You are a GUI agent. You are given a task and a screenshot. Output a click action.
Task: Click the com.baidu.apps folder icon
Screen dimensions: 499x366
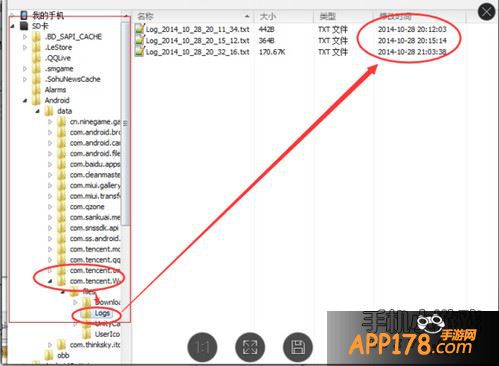pos(61,164)
